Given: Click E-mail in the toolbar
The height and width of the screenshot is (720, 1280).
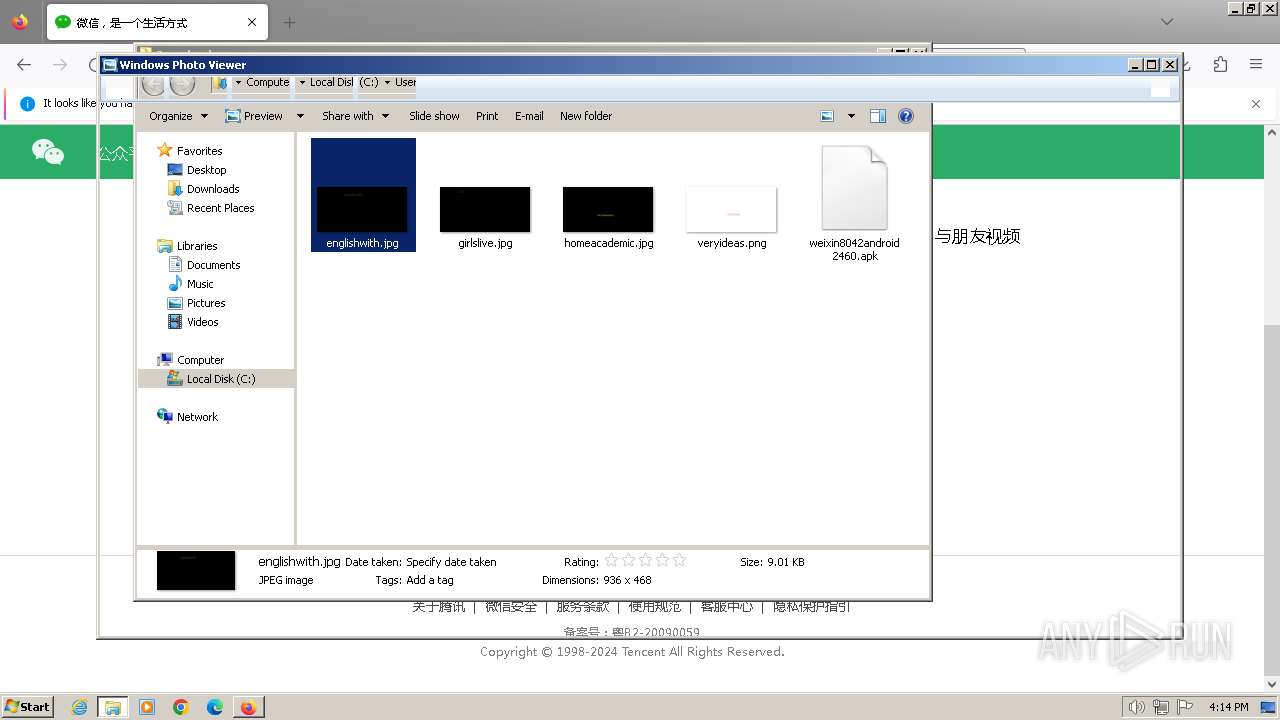Looking at the screenshot, I should pyautogui.click(x=529, y=116).
